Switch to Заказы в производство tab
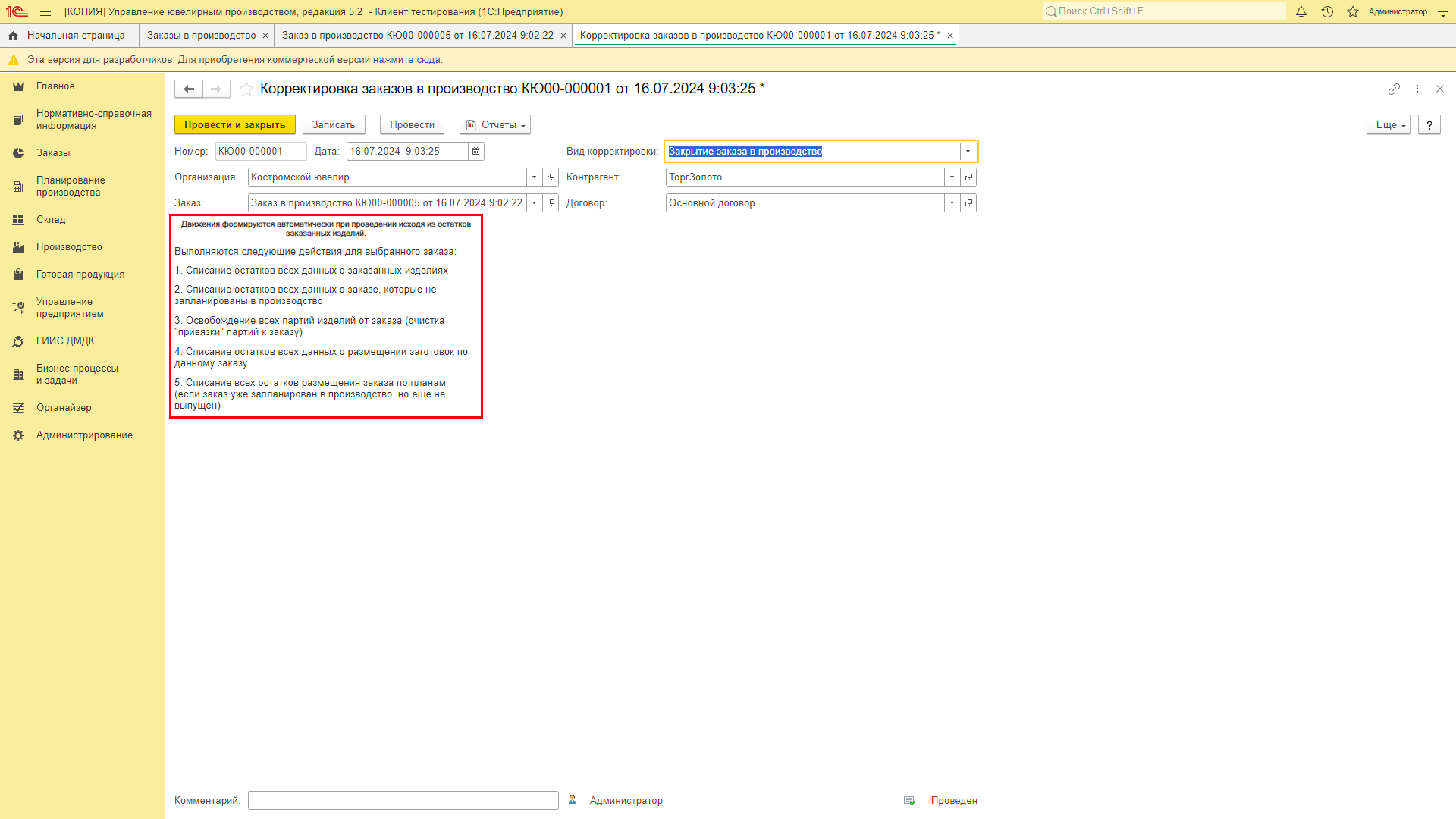 [x=201, y=36]
